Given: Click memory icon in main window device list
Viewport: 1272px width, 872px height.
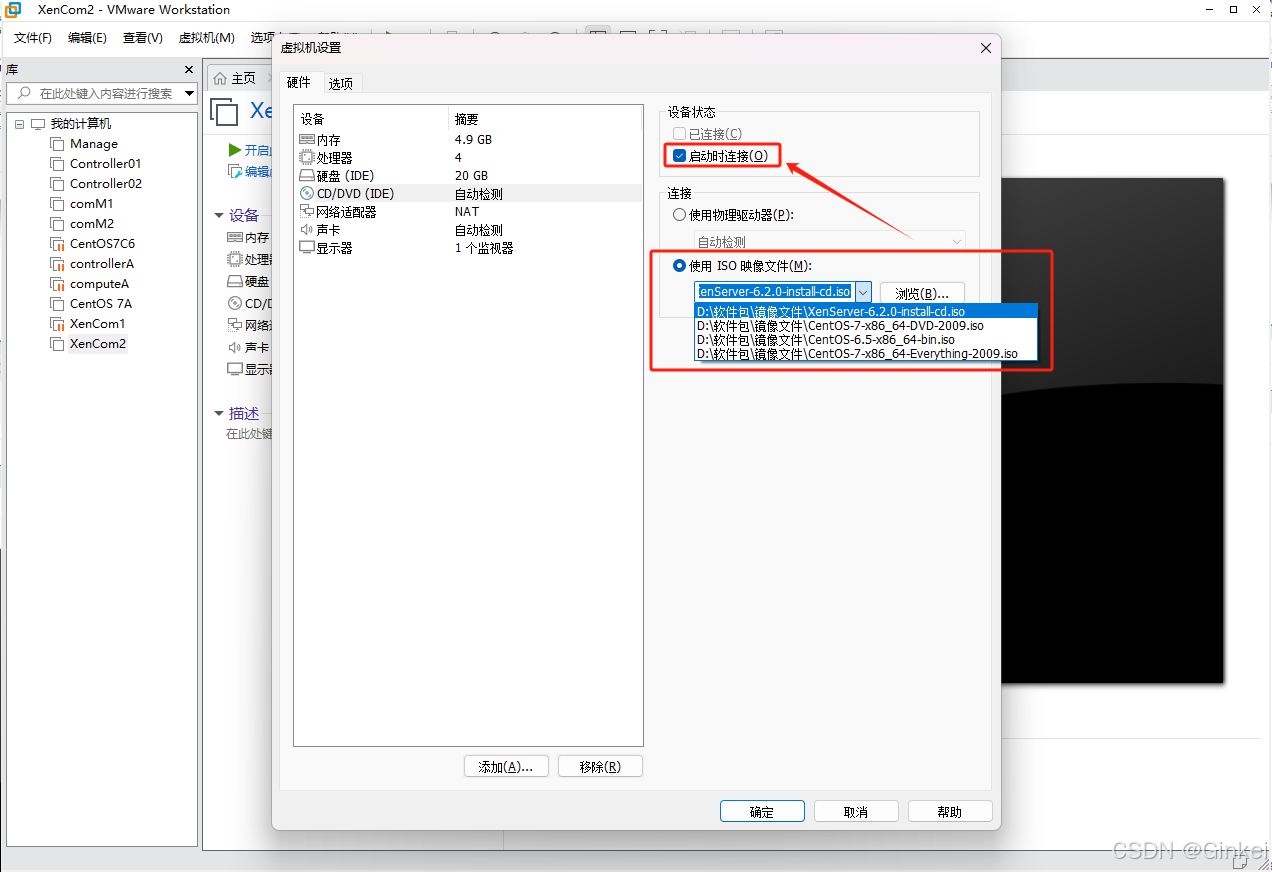Looking at the screenshot, I should pos(235,238).
